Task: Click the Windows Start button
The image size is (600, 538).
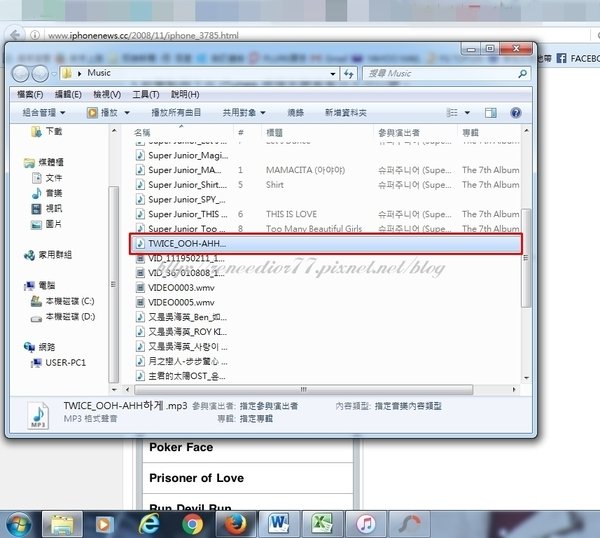Action: 18,525
